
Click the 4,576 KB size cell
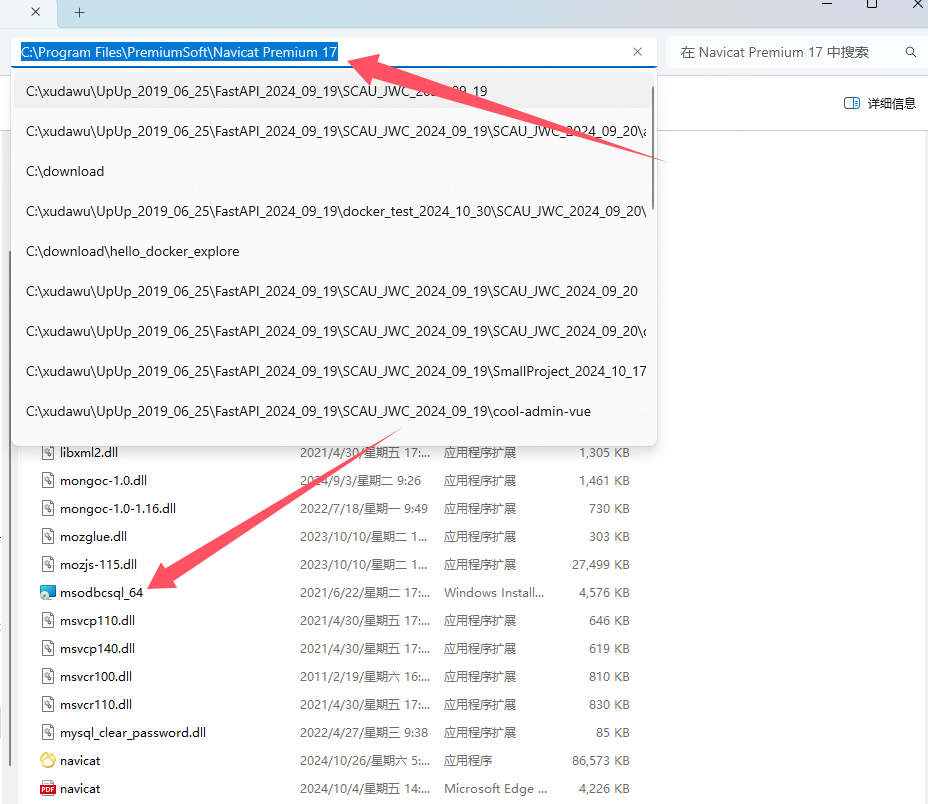(x=604, y=593)
